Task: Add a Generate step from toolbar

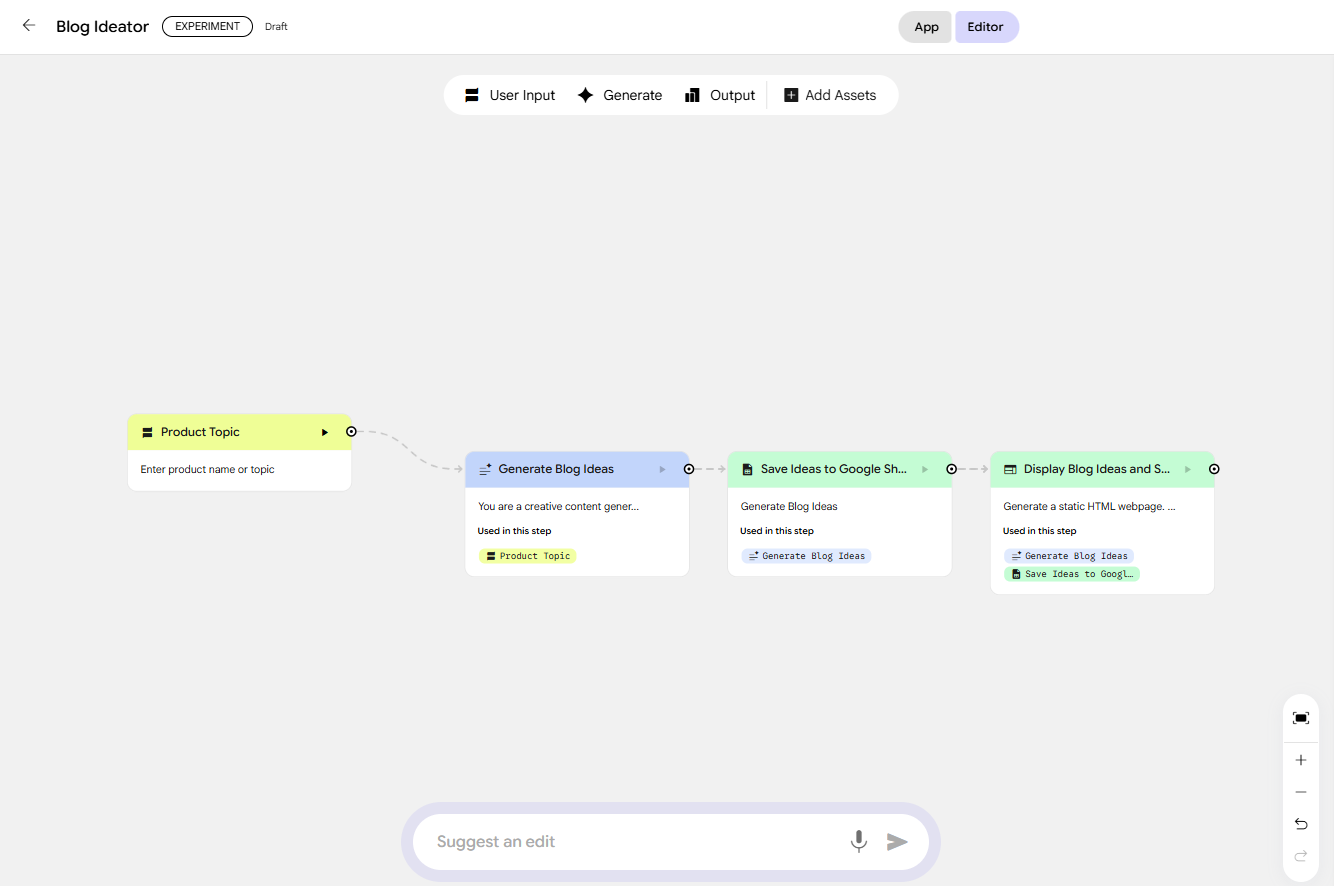Action: [620, 95]
